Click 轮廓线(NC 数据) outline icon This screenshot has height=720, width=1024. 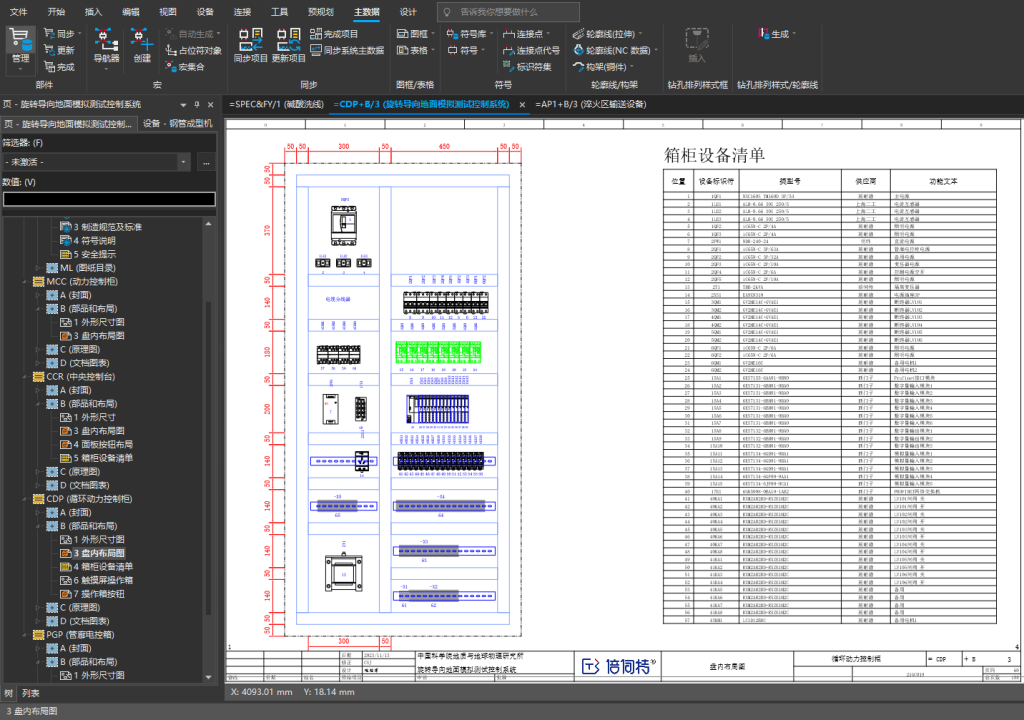(x=578, y=50)
